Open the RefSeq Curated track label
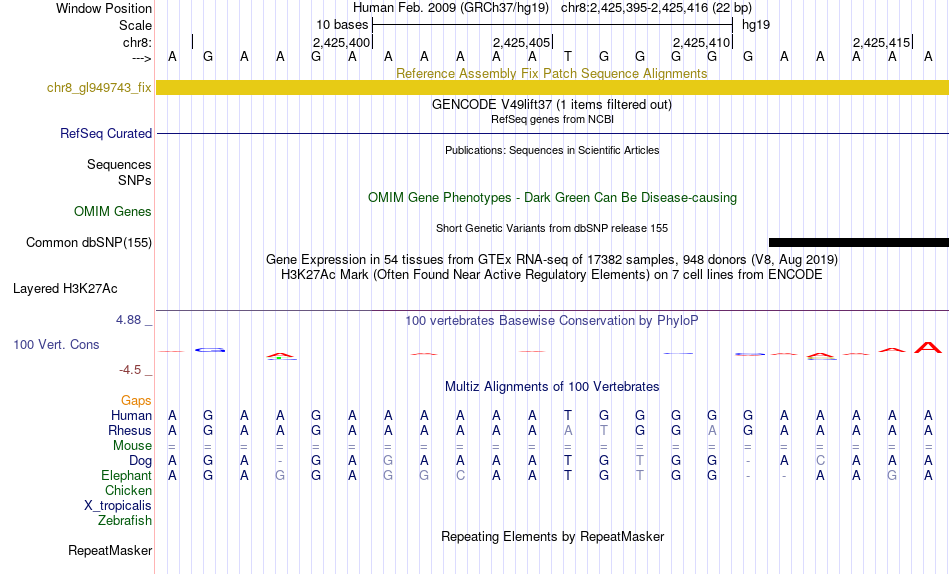This screenshot has height=574, width=950. click(106, 133)
